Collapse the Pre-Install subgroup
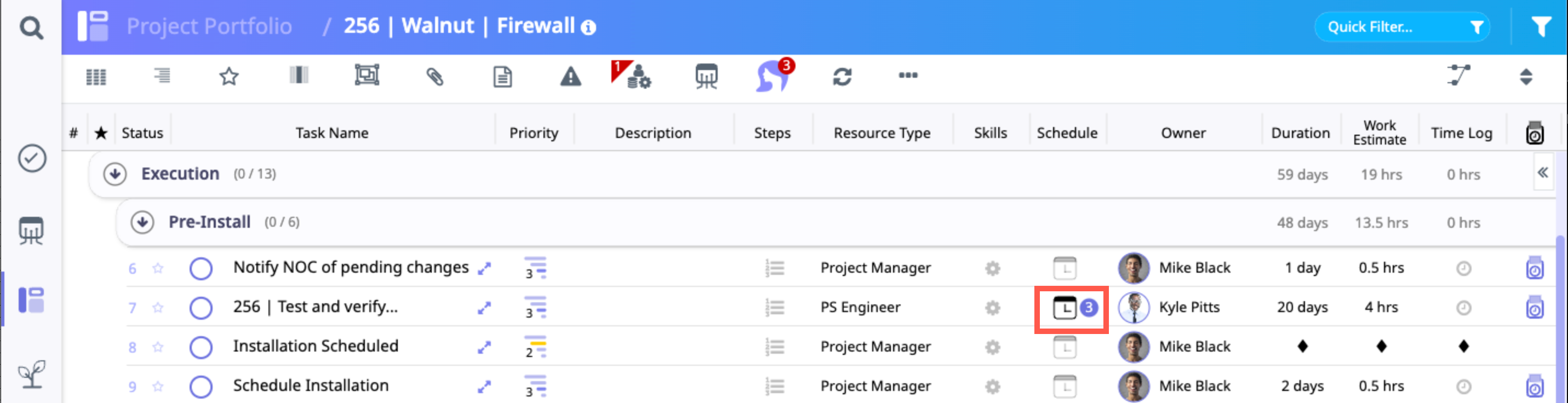Screen dimensions: 1568x403 click(x=142, y=222)
